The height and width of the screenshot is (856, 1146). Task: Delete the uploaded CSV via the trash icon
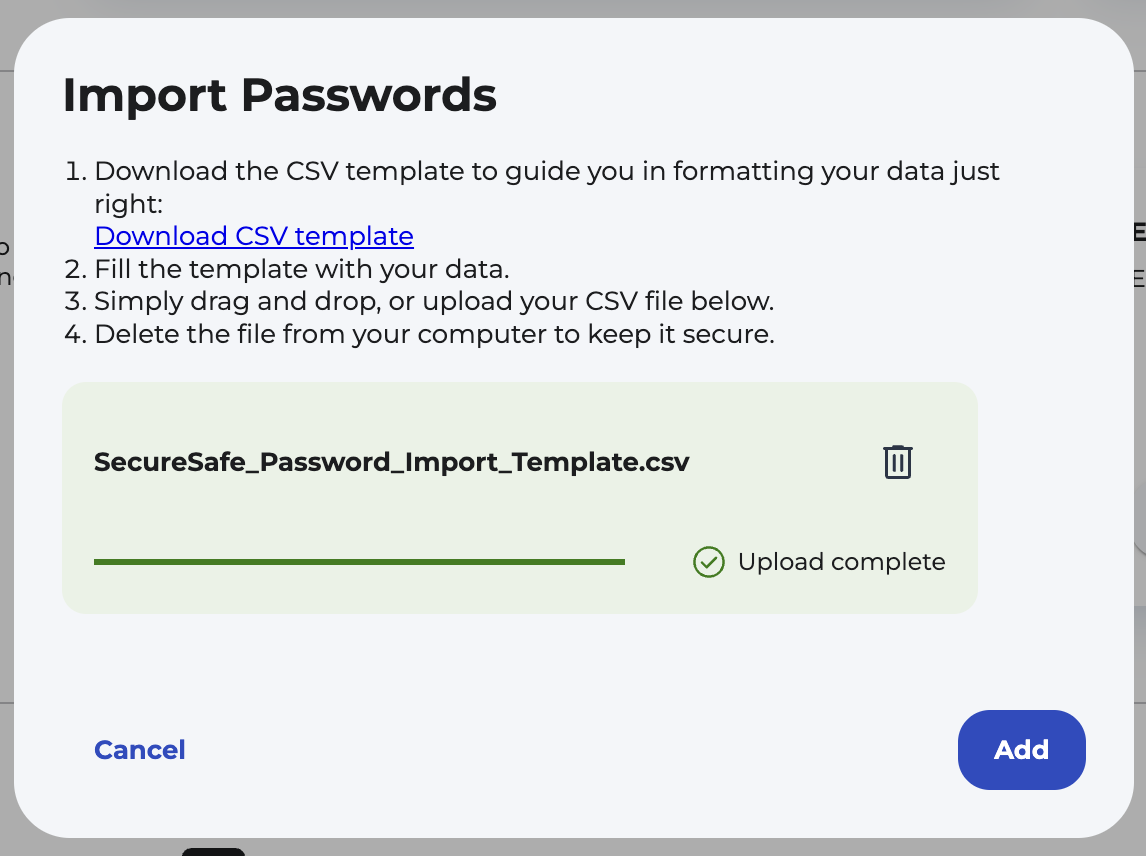point(897,461)
